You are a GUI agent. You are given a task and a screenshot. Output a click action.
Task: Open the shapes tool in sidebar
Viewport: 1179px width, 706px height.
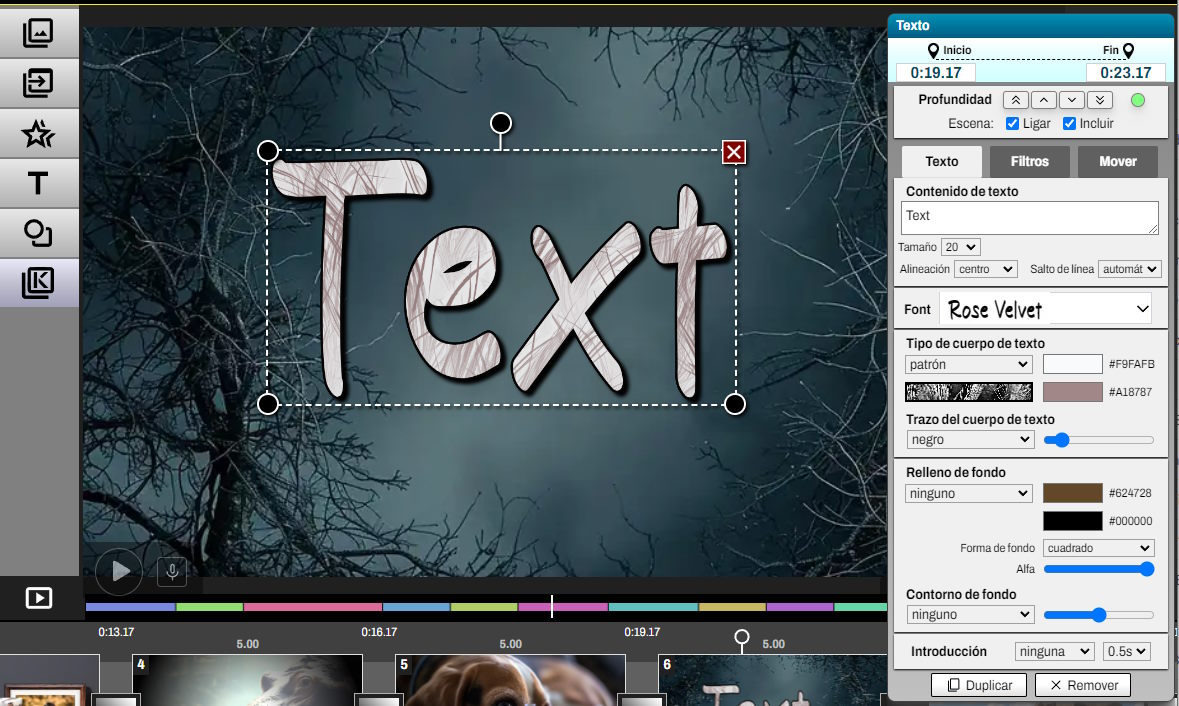[38, 233]
